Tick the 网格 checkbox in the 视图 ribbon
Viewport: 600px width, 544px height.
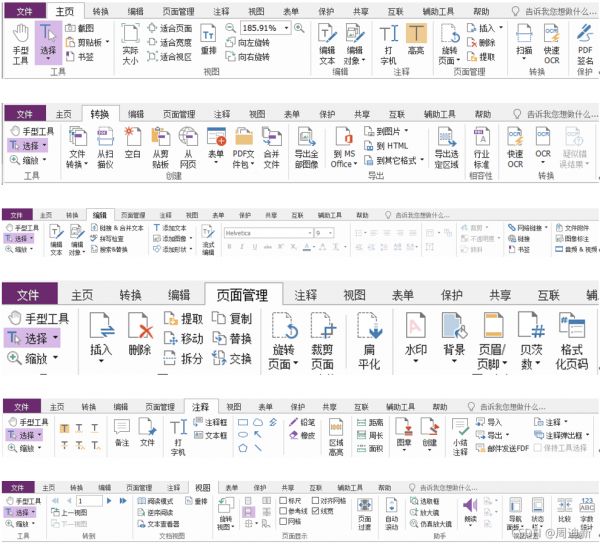click(x=283, y=521)
